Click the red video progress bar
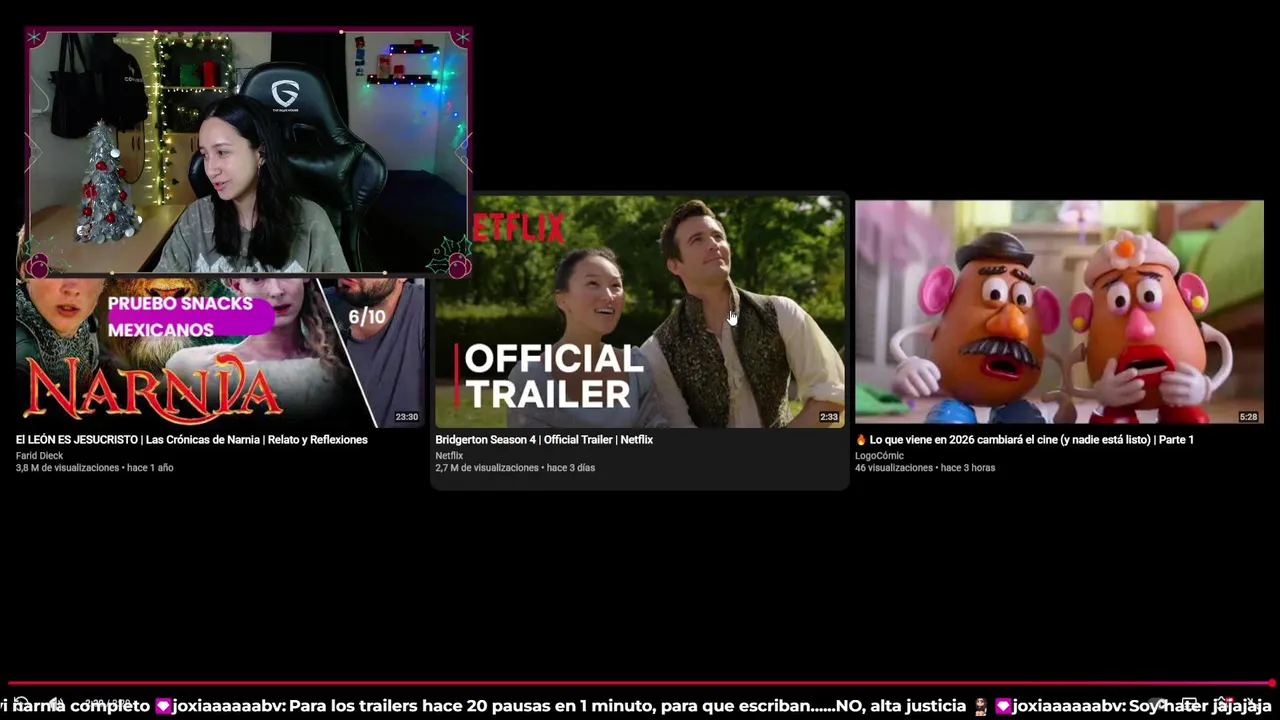The image size is (1280, 720). [x=638, y=684]
